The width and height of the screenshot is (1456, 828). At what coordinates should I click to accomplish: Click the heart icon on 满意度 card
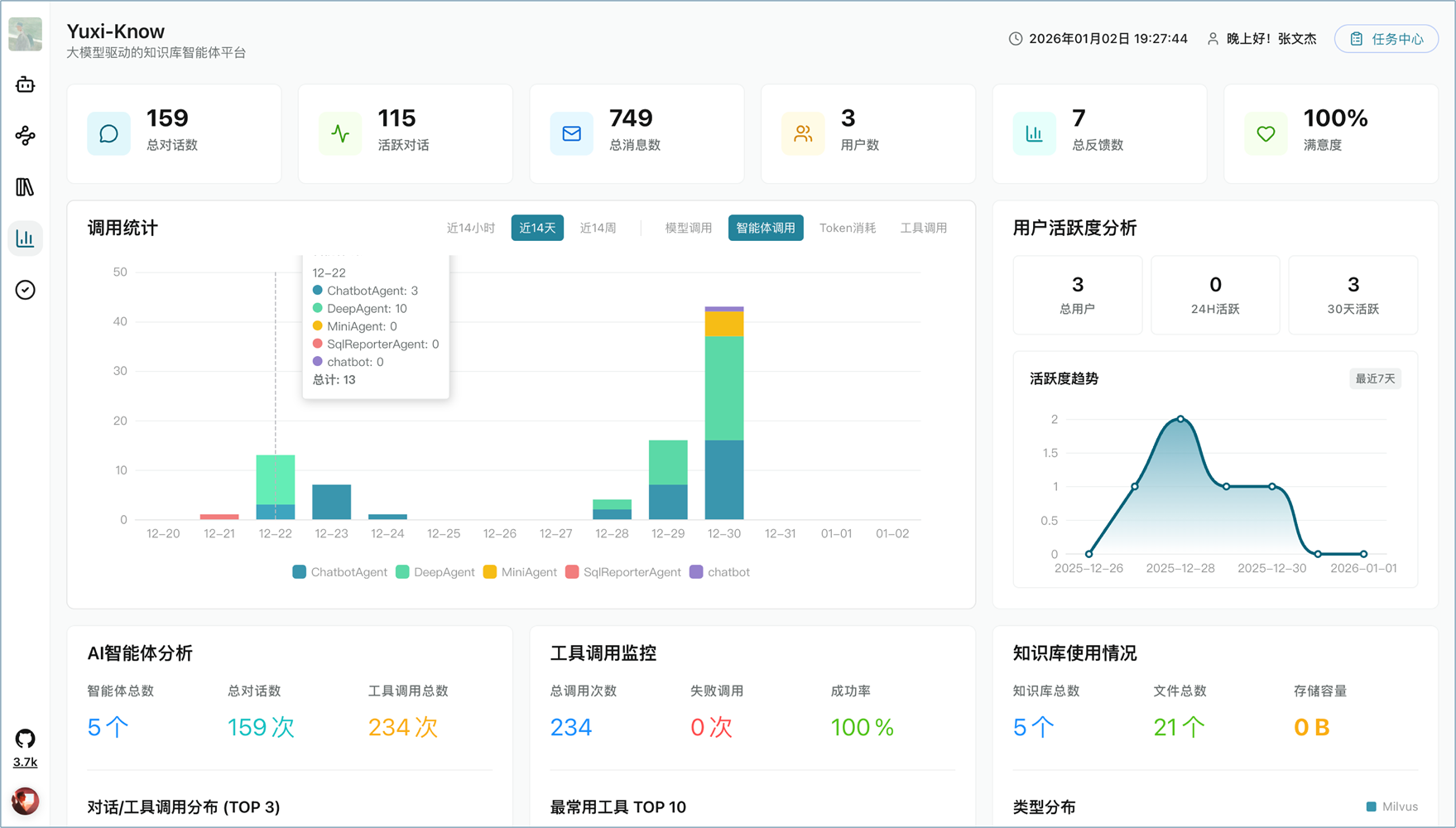pyautogui.click(x=1265, y=133)
